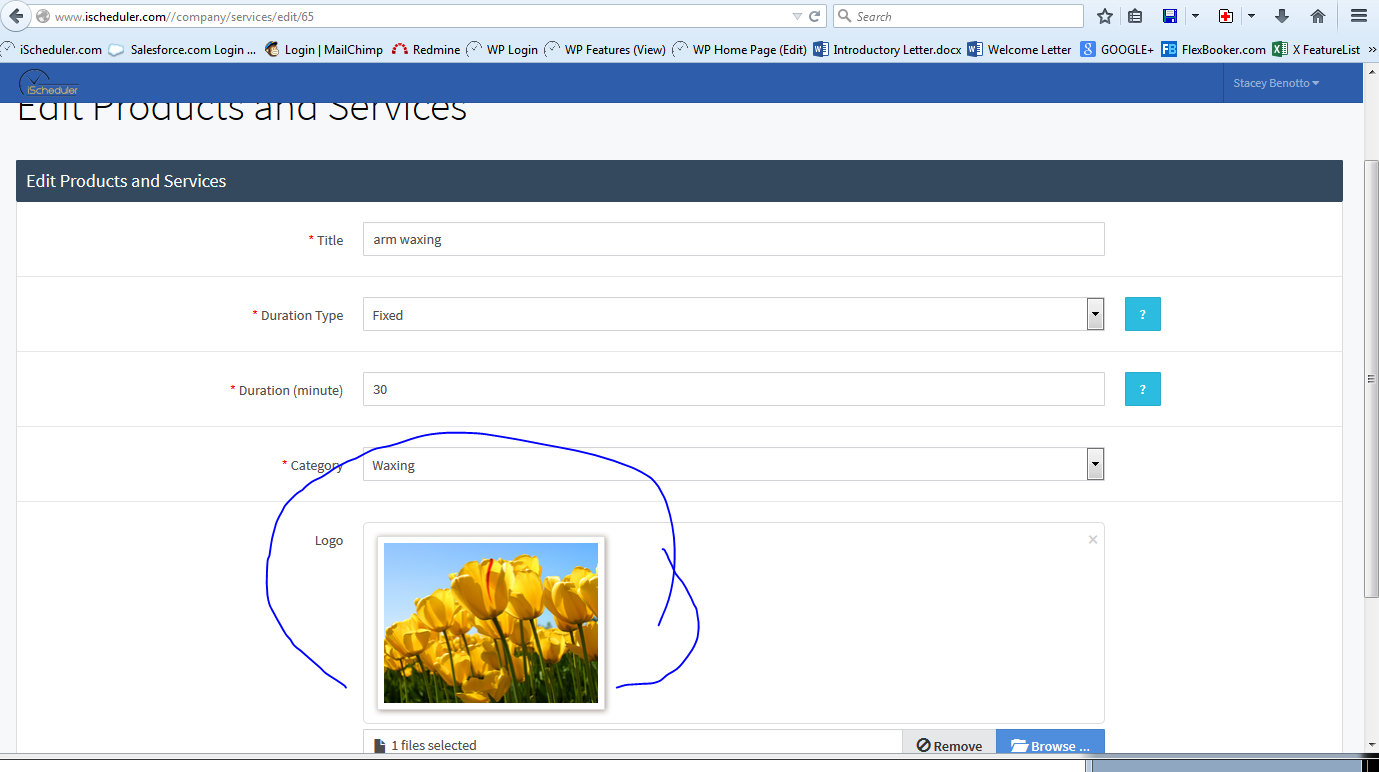Open FlexBooker.com bookmark

[1213, 49]
